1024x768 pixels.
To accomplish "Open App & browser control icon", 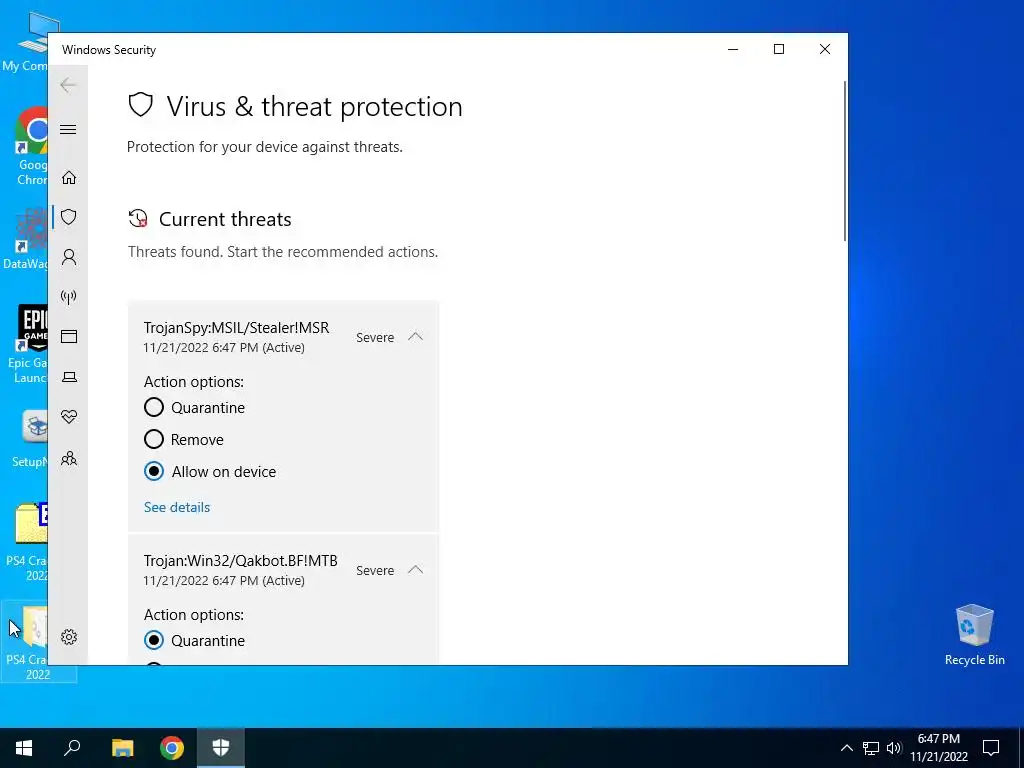I will coord(69,336).
